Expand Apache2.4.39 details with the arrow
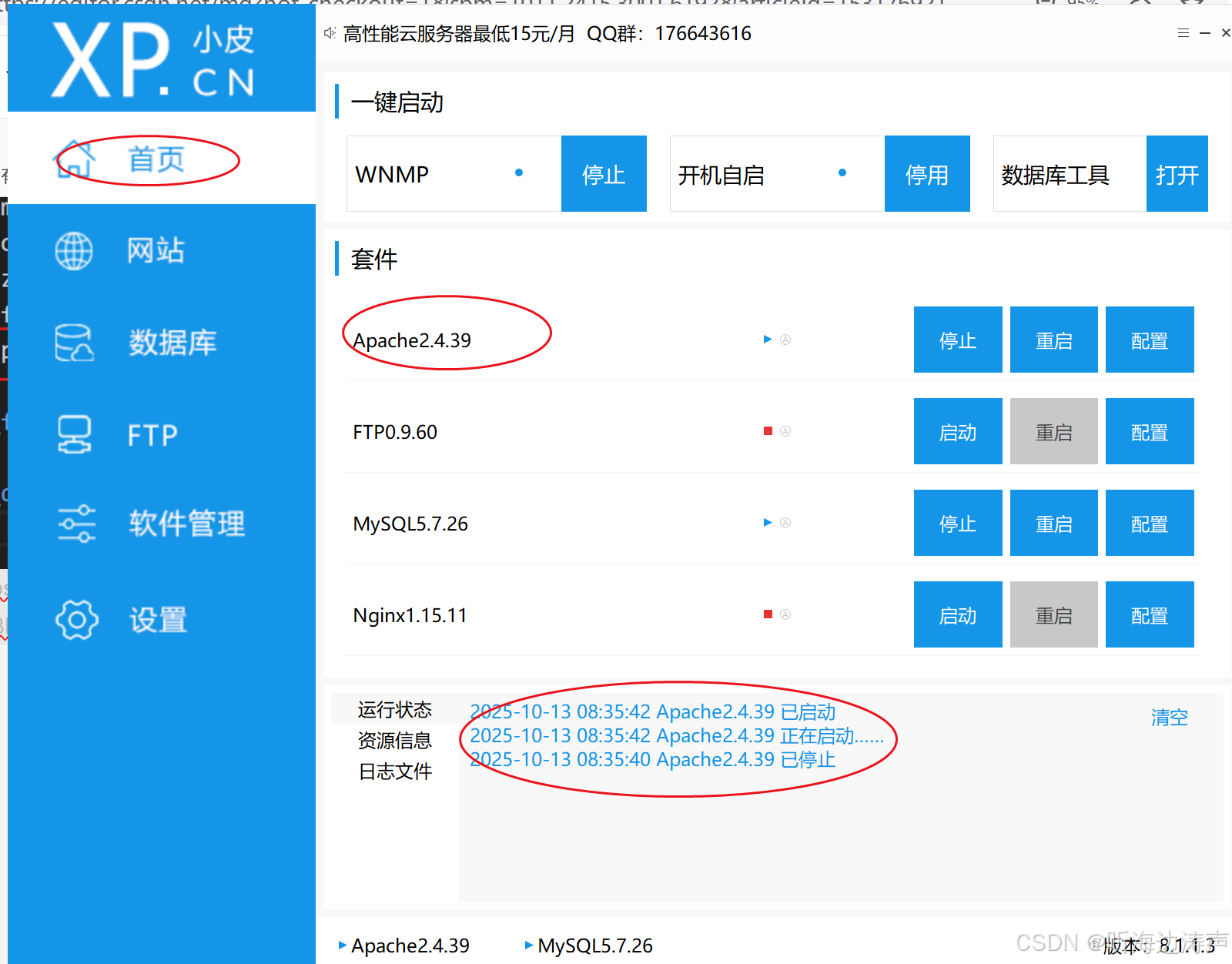This screenshot has width=1232, height=964. tap(767, 339)
